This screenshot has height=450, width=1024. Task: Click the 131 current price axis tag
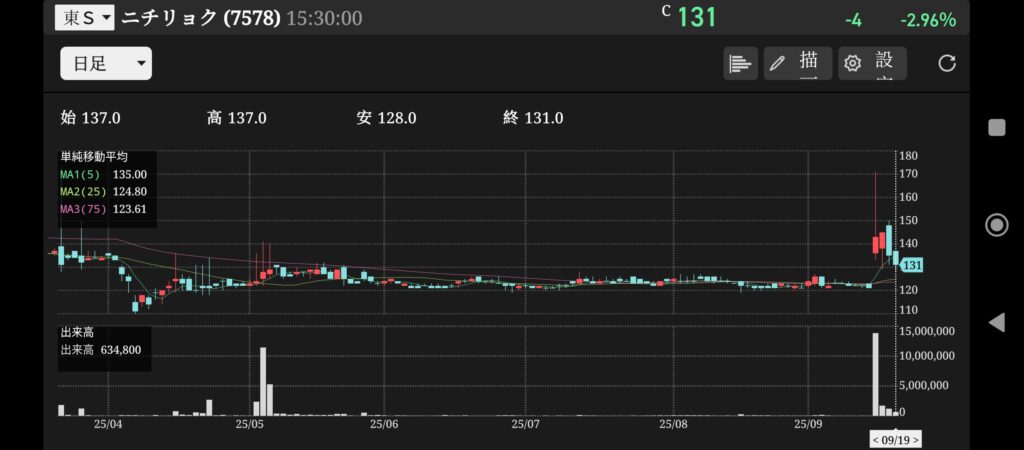coord(911,265)
